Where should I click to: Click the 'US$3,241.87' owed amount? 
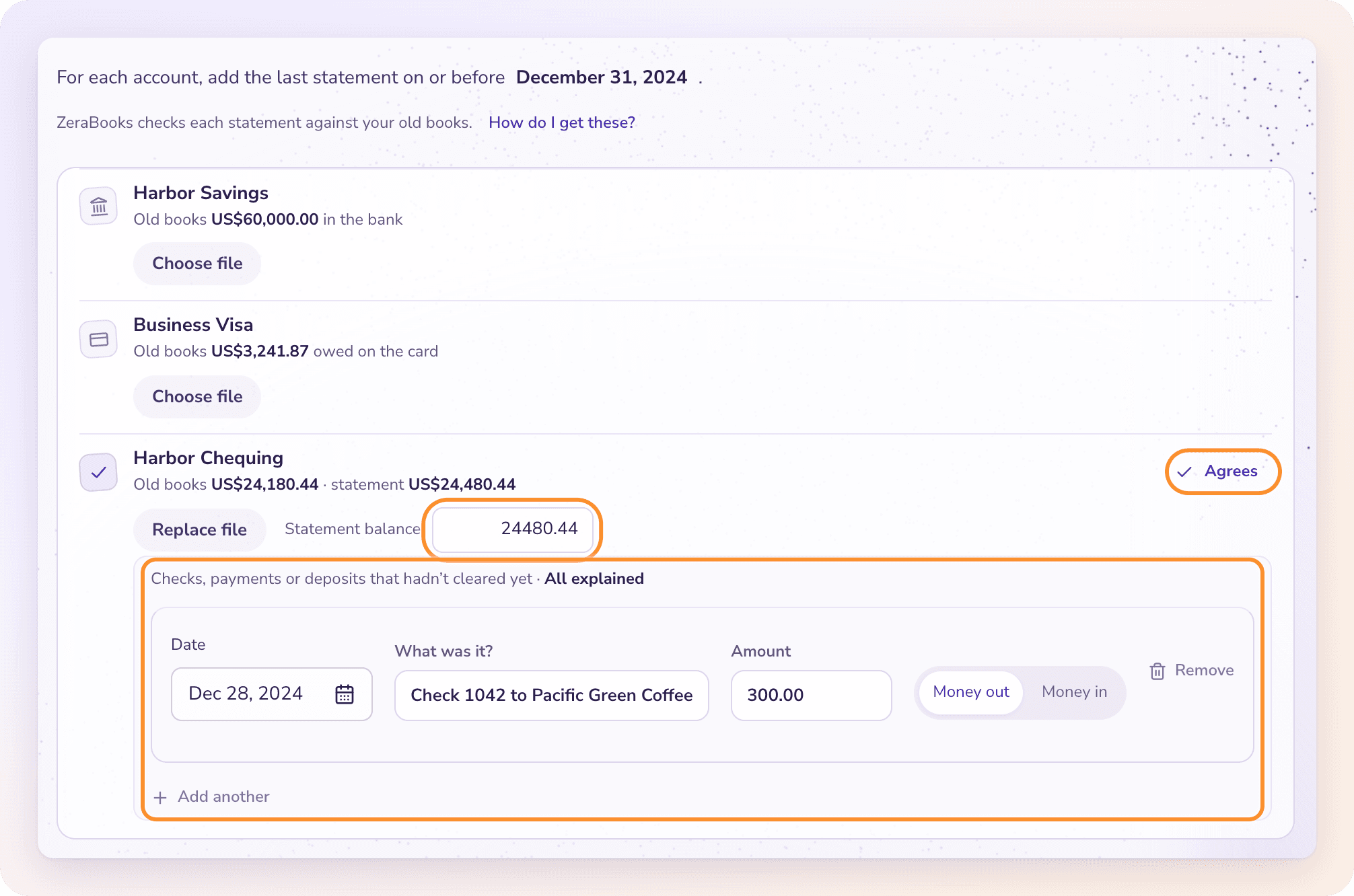click(x=260, y=351)
